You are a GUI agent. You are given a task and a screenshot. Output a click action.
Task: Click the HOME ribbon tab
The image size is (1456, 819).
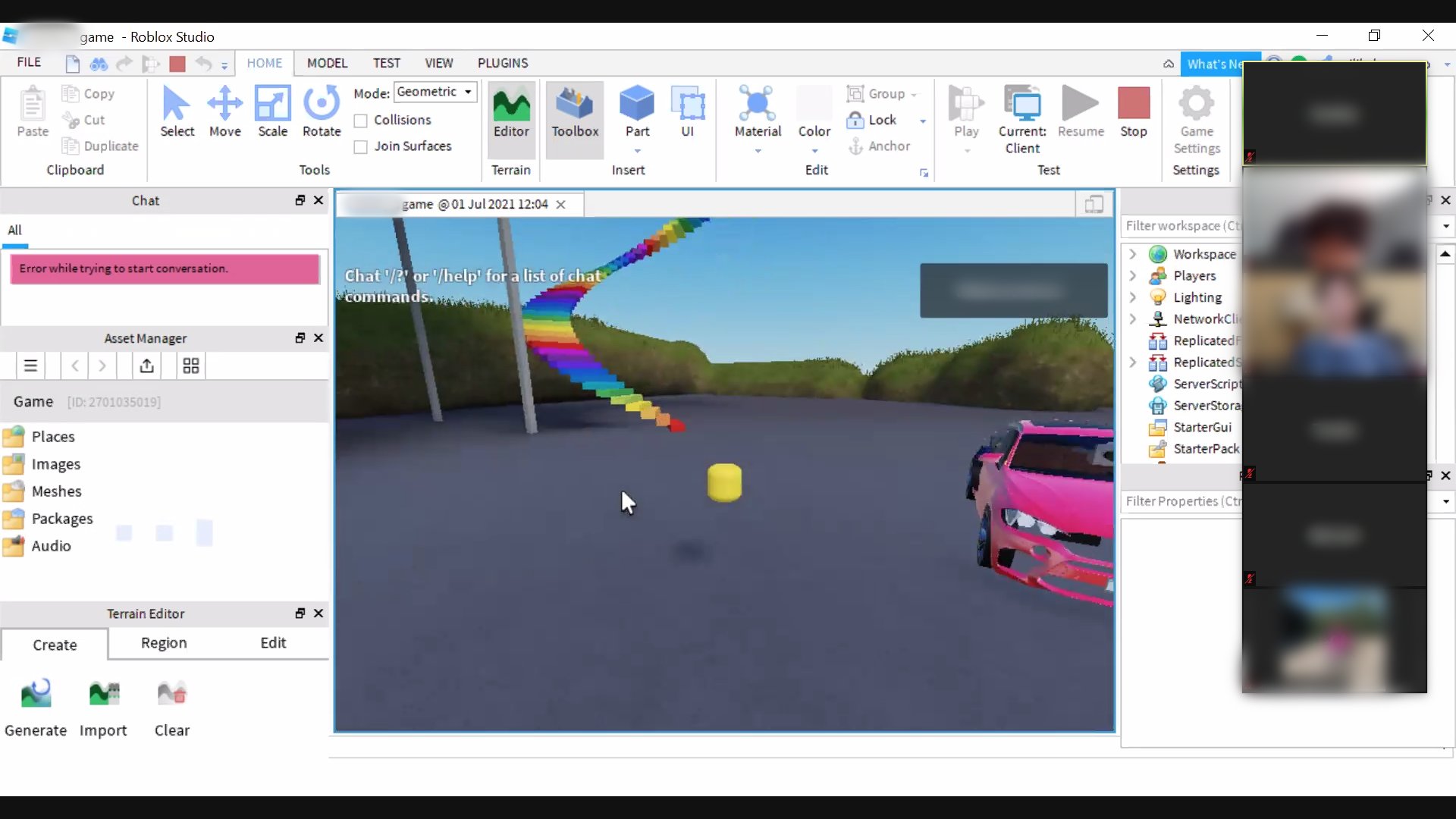click(264, 63)
